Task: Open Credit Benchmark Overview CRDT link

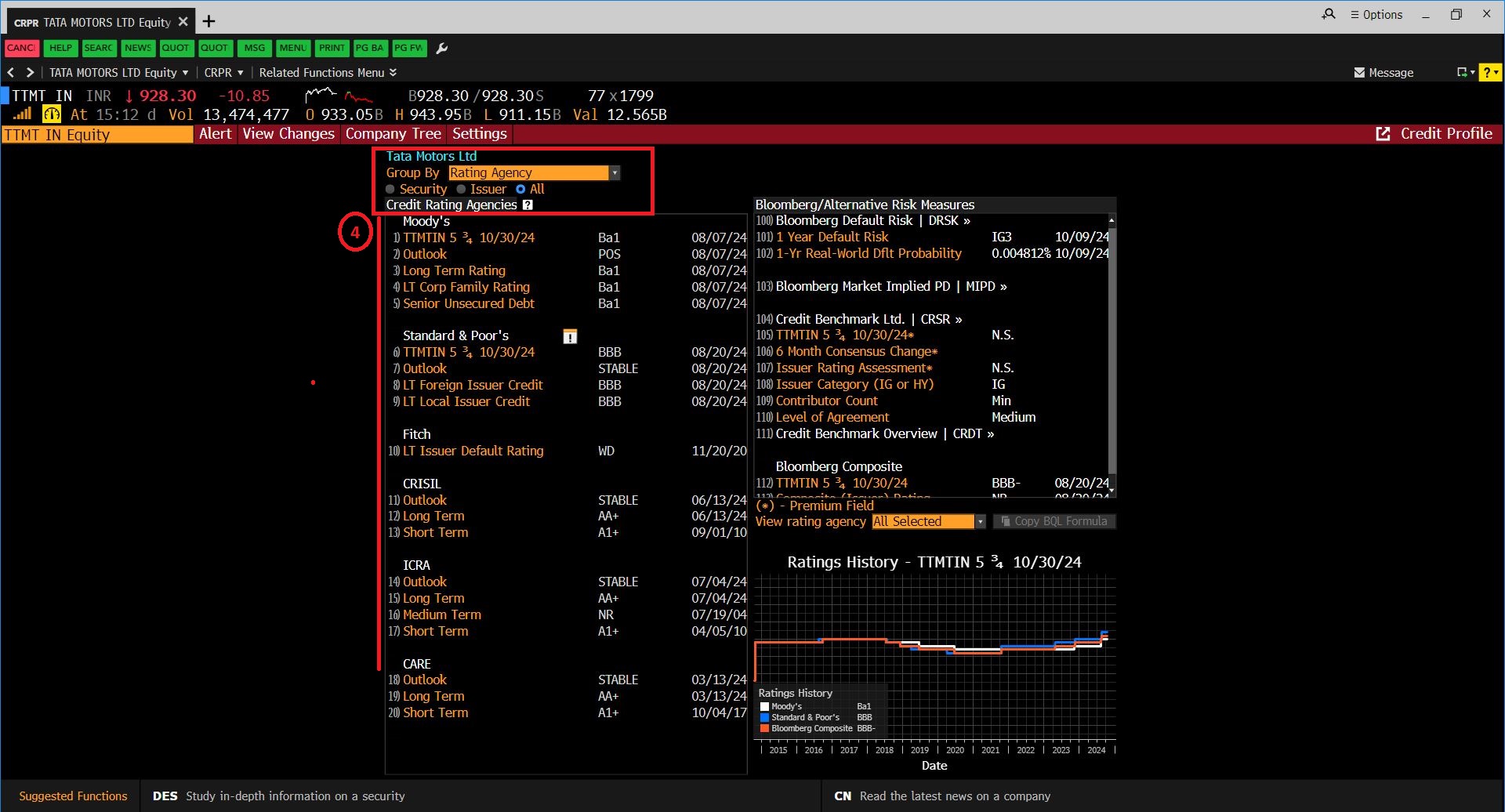Action: click(x=885, y=434)
